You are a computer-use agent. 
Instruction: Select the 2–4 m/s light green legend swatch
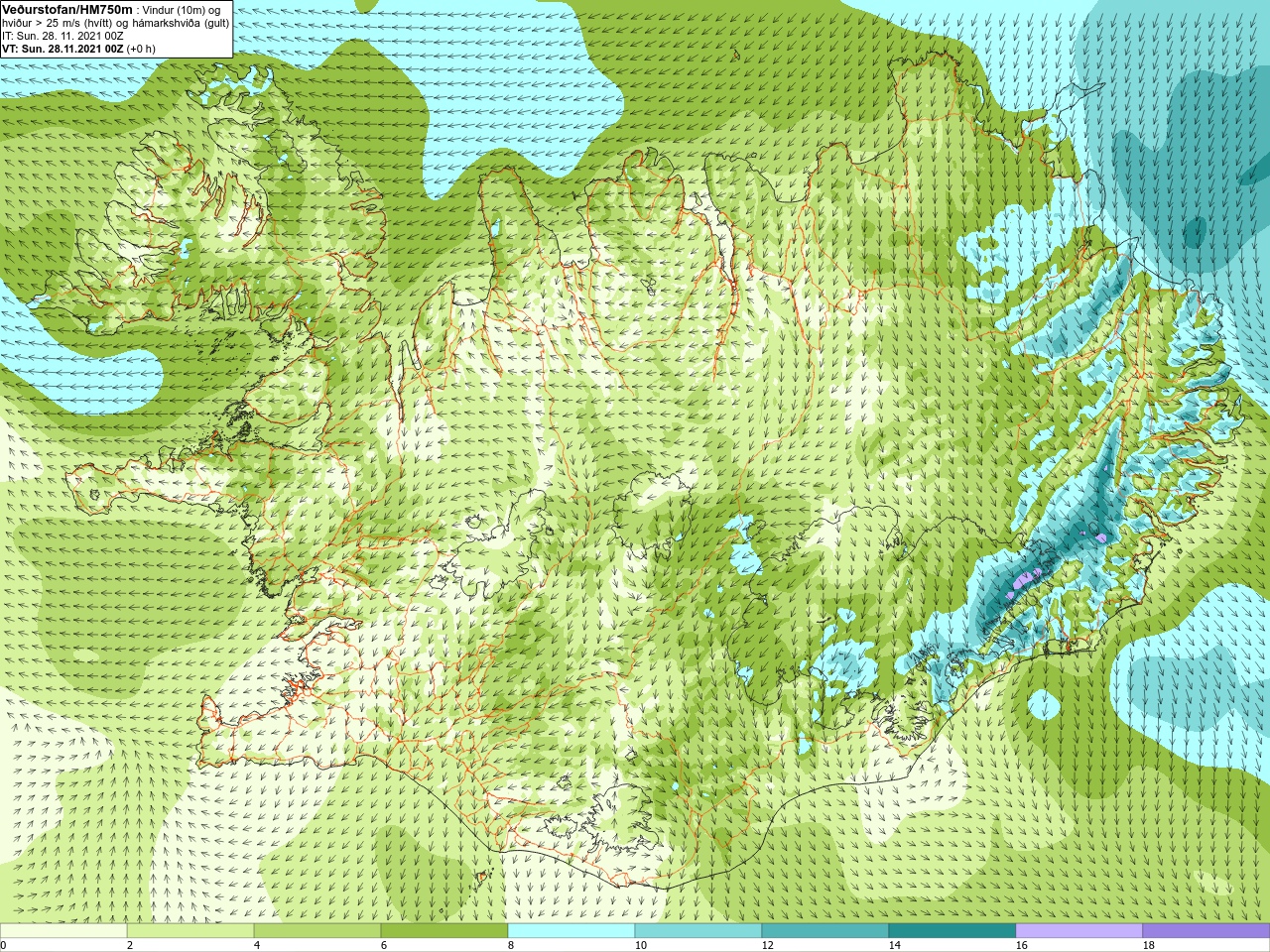(190, 931)
